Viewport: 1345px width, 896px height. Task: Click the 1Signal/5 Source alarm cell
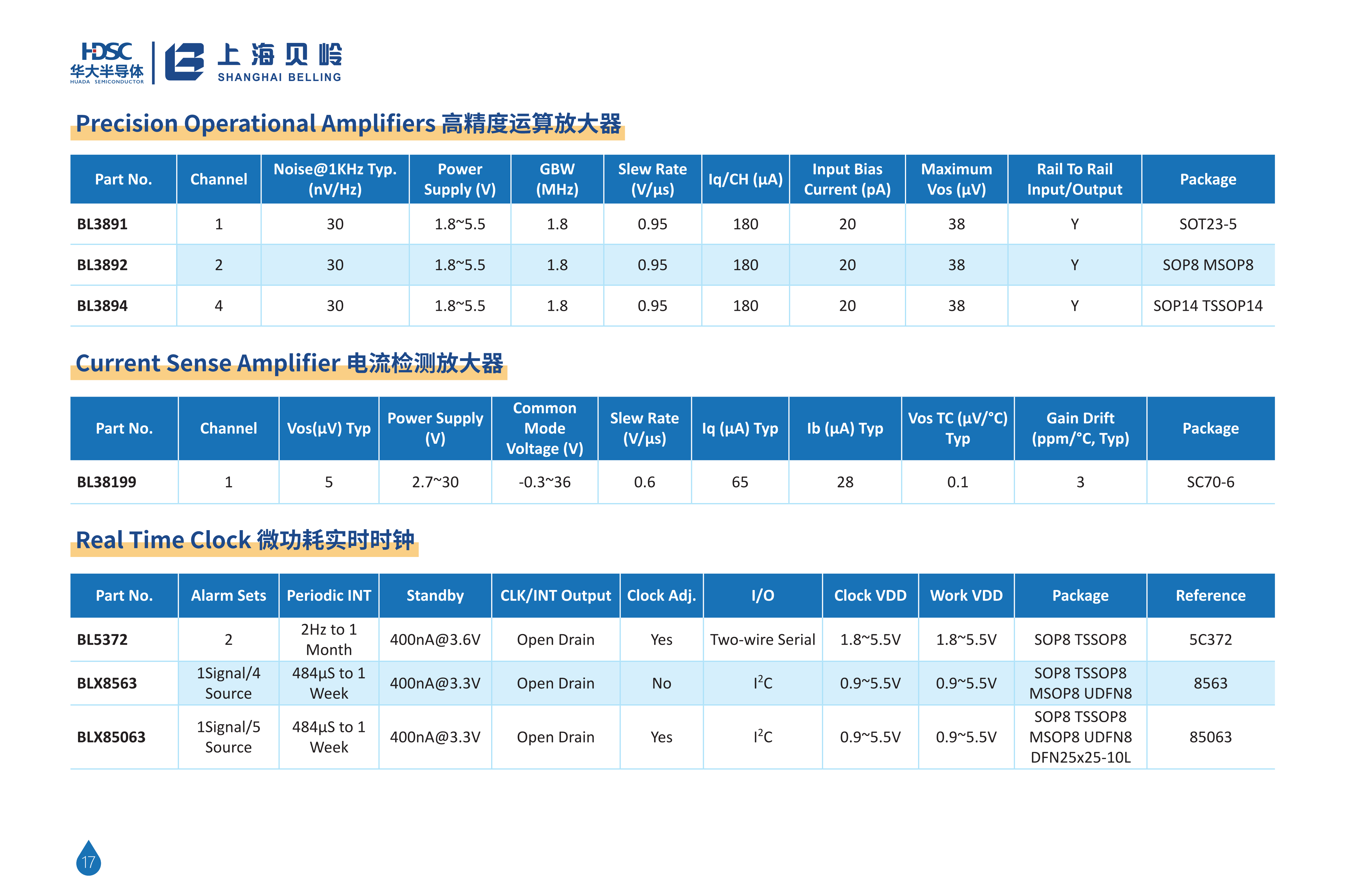click(x=229, y=737)
